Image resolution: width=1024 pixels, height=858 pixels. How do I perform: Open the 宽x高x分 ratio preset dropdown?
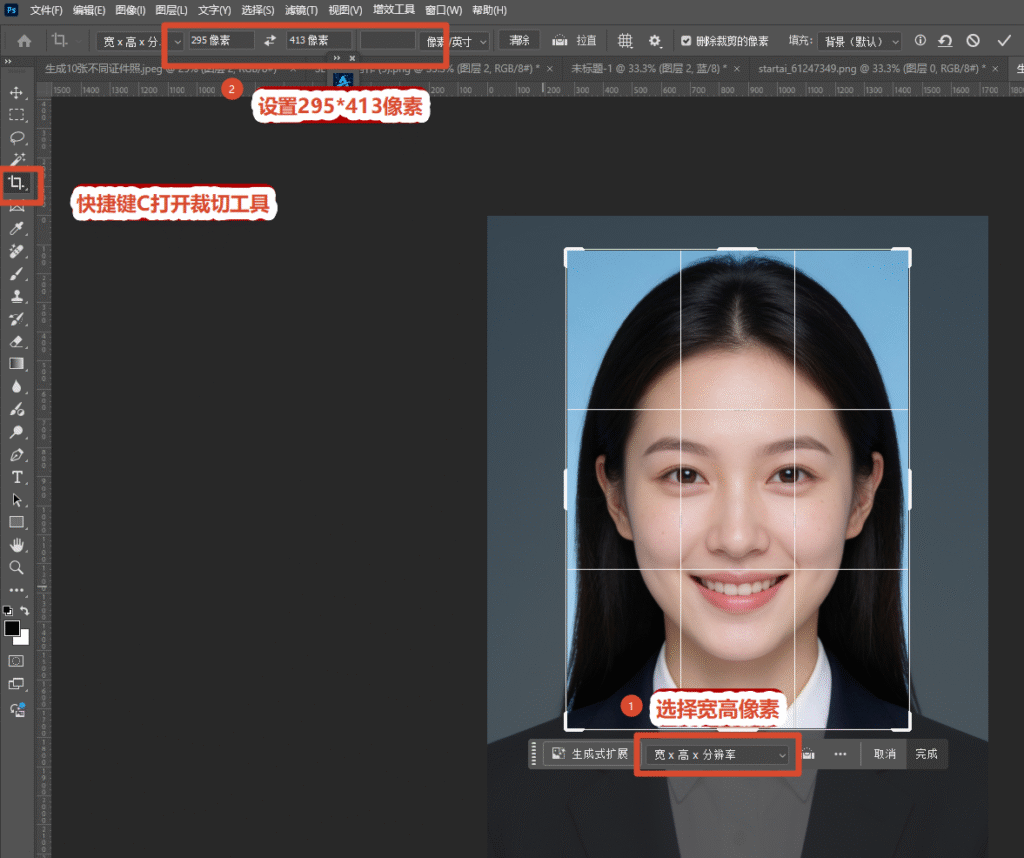140,41
